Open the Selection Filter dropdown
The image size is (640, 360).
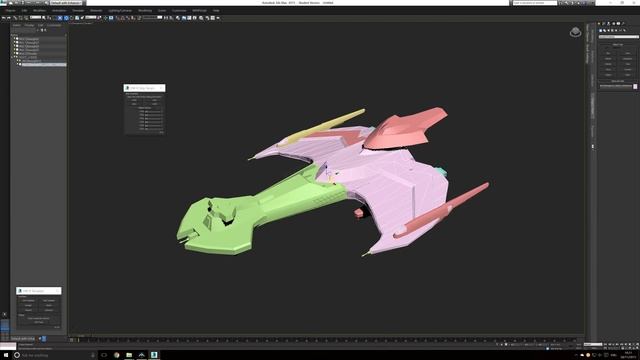coord(36,18)
